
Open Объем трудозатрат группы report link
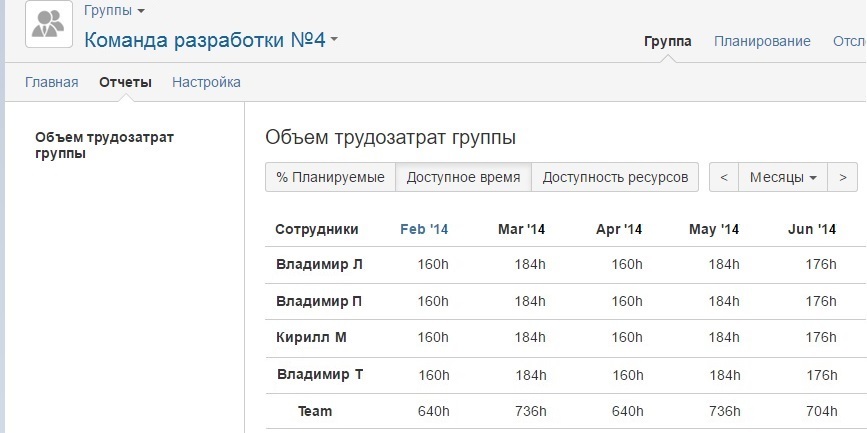tap(104, 145)
